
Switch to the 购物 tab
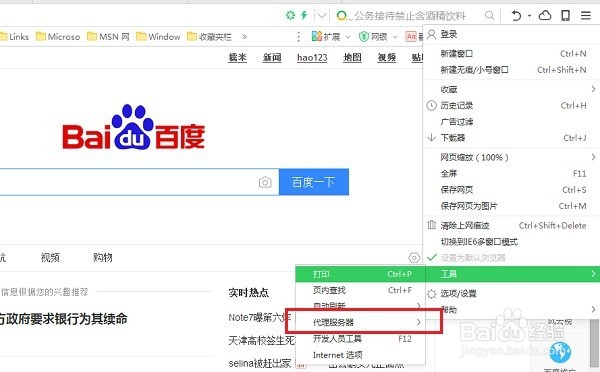point(103,258)
